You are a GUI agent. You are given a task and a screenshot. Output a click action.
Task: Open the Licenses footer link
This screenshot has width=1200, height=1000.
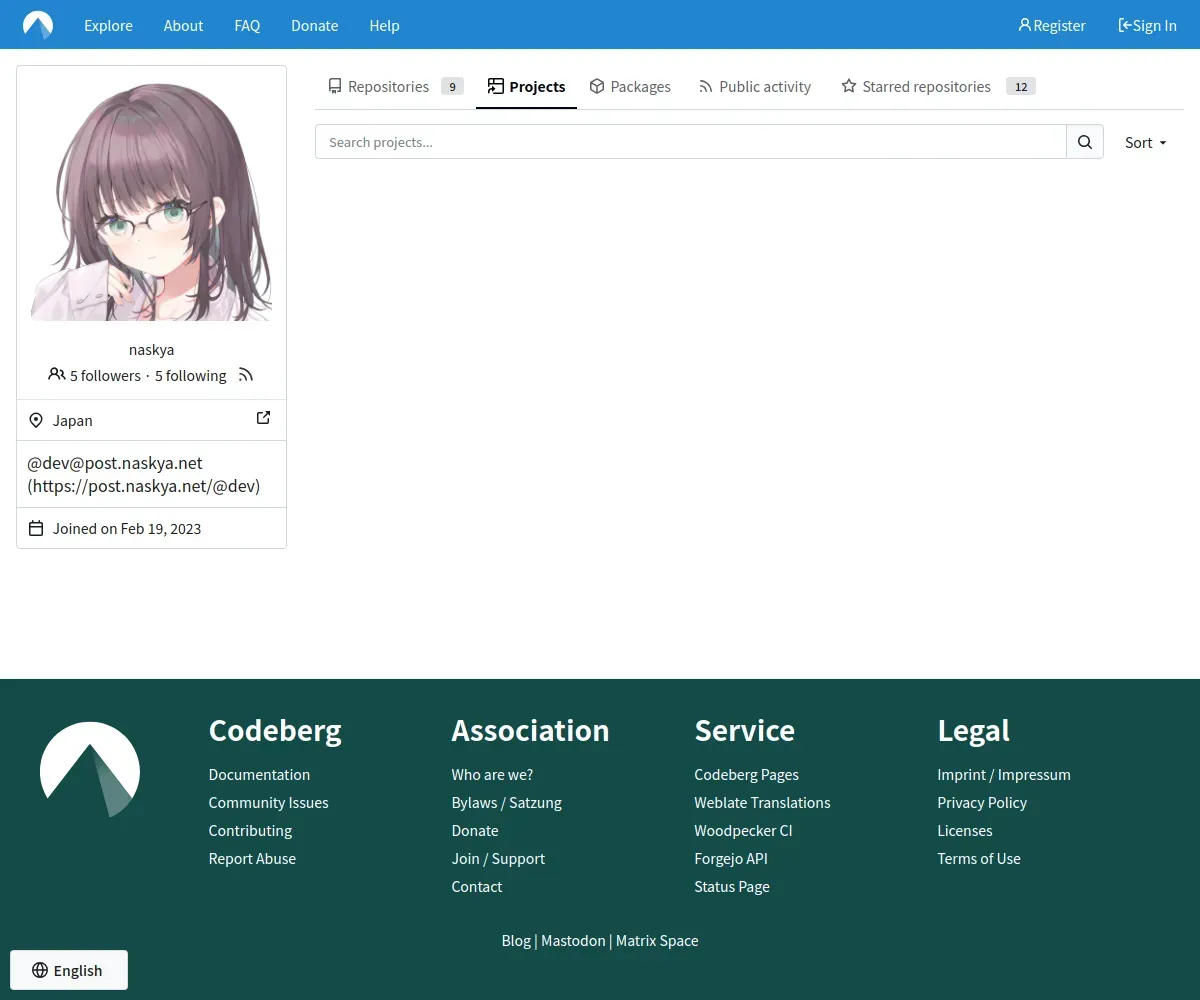tap(965, 830)
